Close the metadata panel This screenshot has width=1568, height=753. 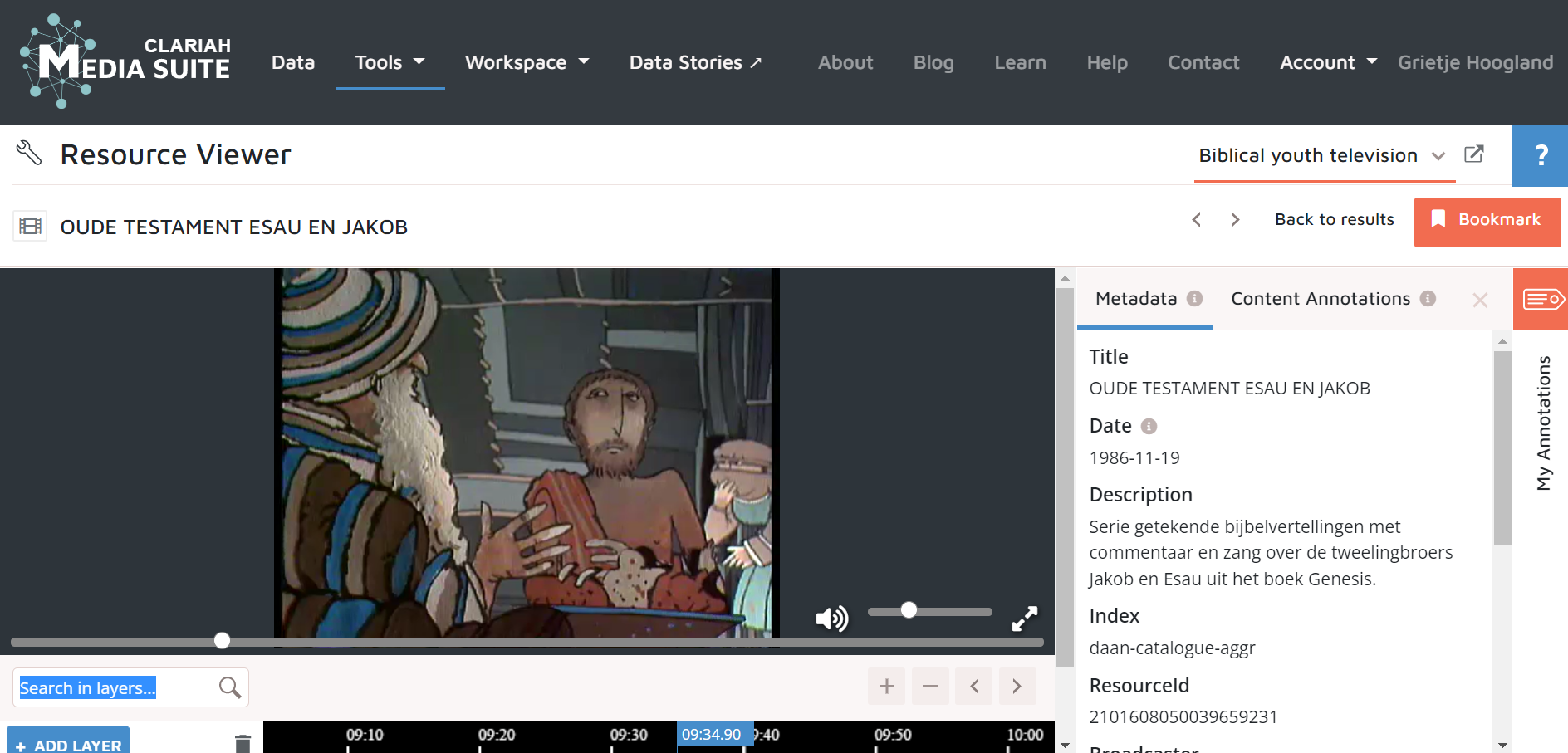point(1479,300)
